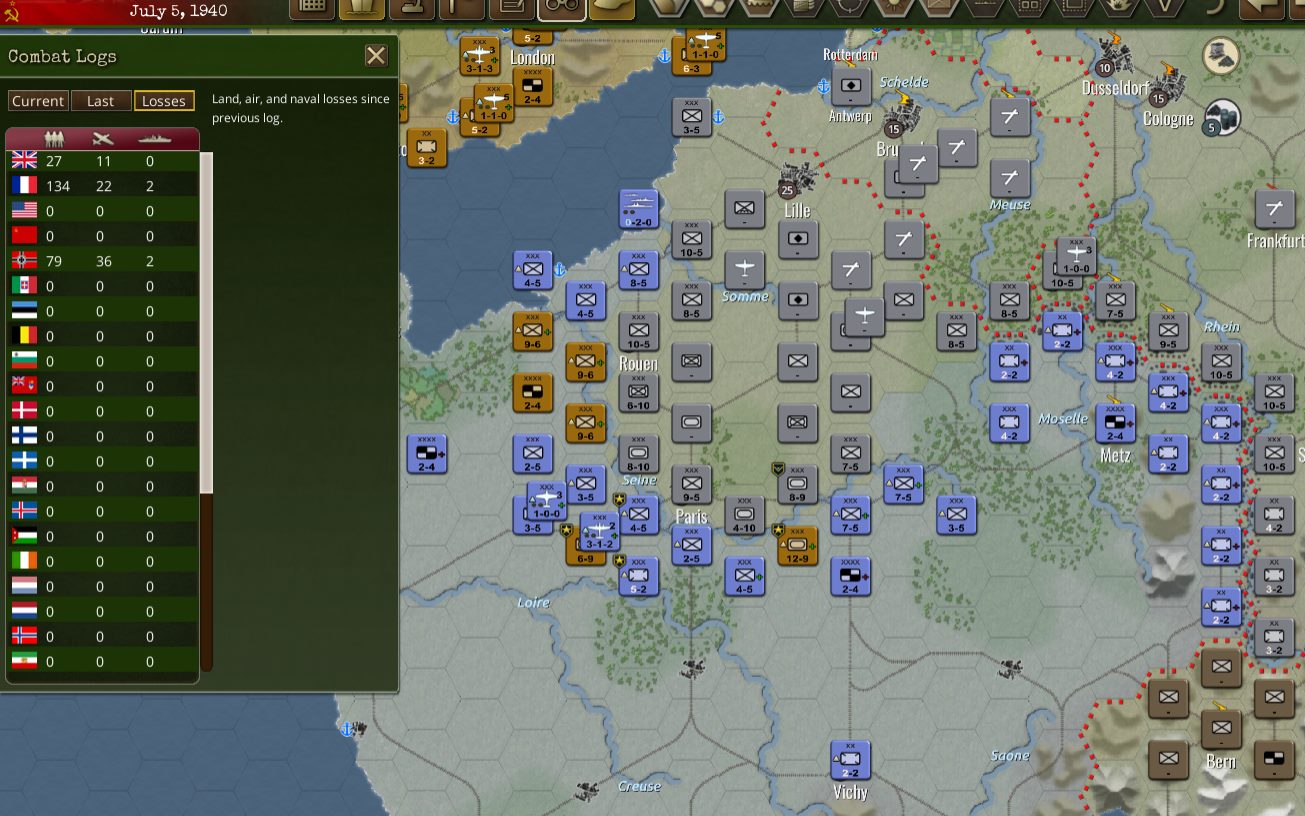Open the Last log tab
Viewport: 1305px width, 816px height.
101,101
